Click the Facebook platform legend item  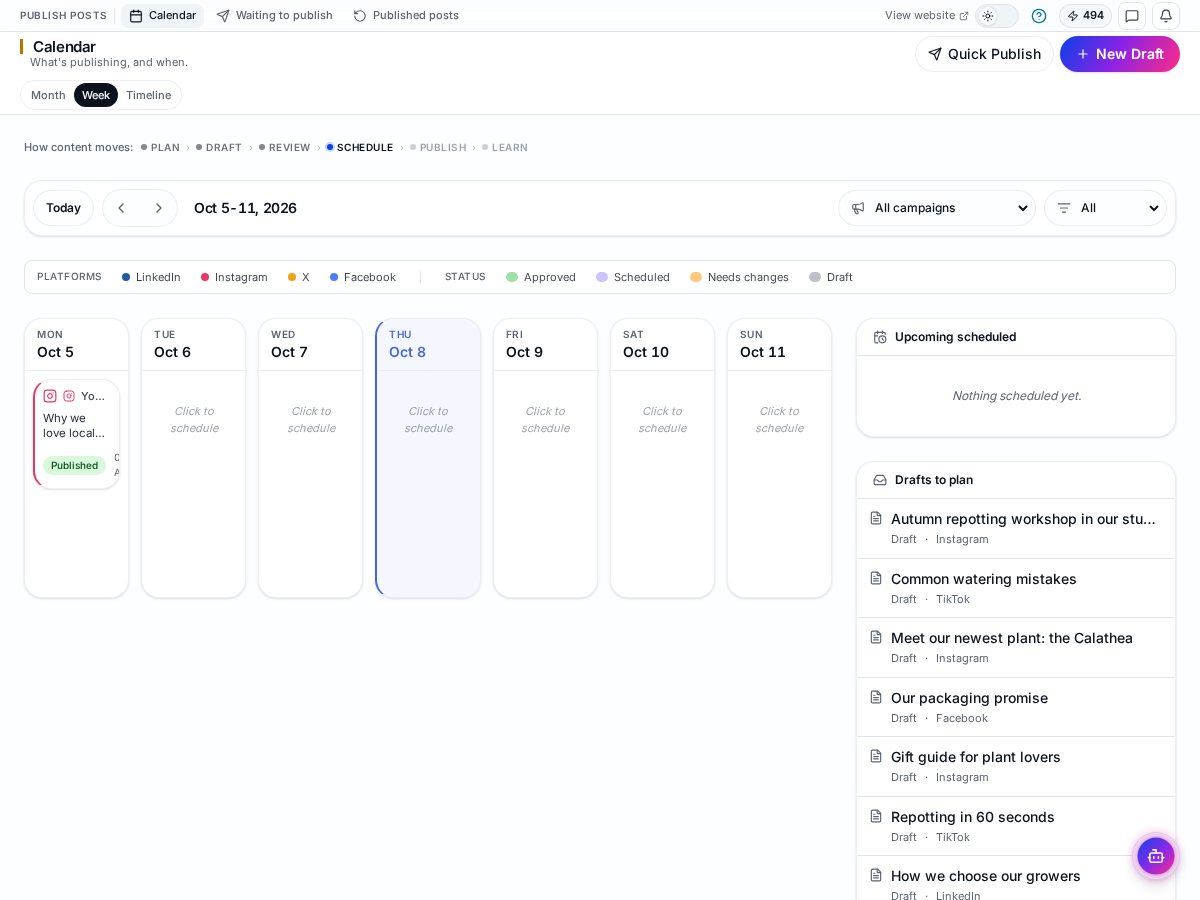click(x=363, y=277)
